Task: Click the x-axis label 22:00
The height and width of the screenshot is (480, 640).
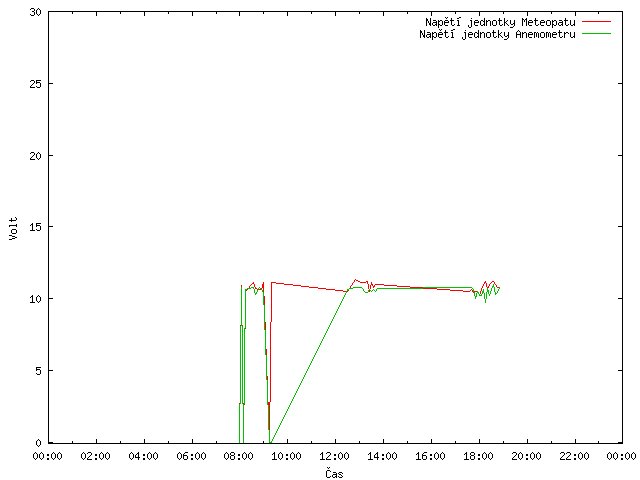Action: coord(574,456)
